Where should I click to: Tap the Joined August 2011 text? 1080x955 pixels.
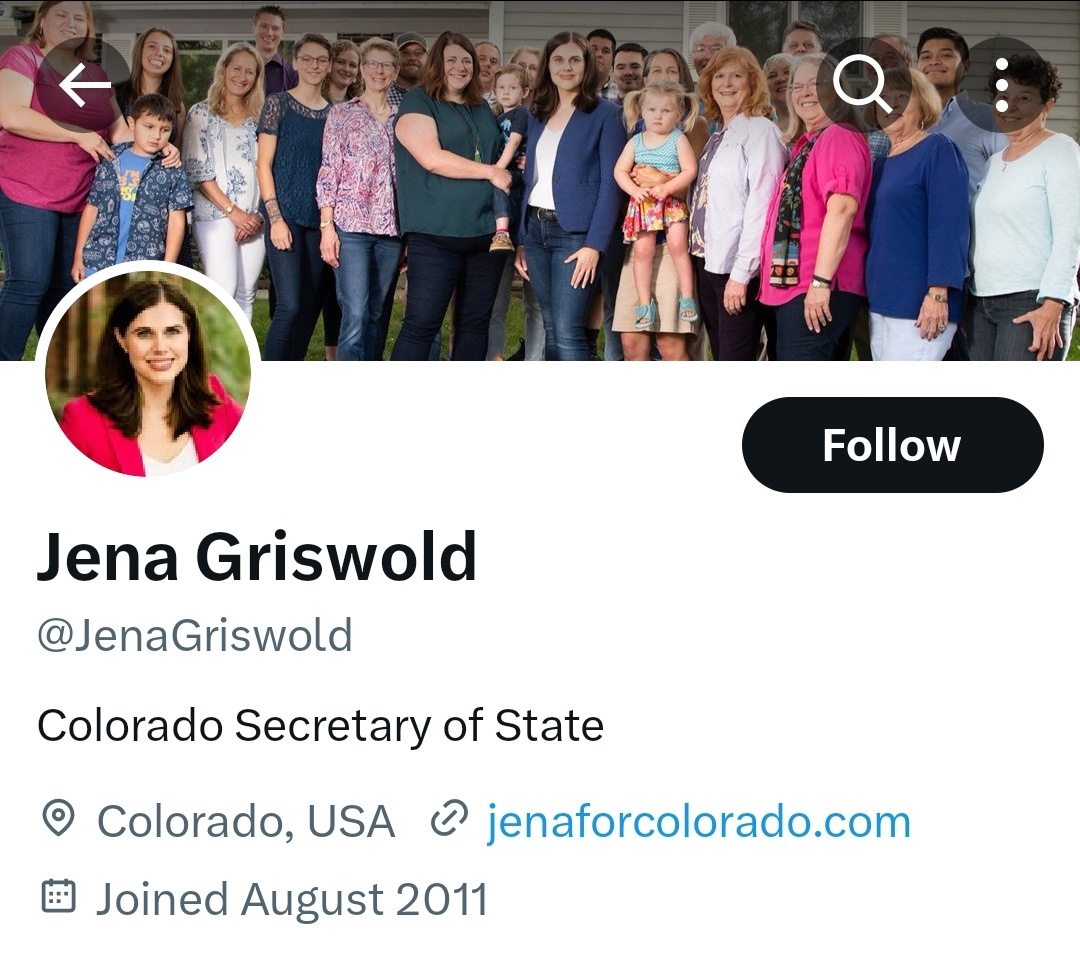(x=291, y=899)
